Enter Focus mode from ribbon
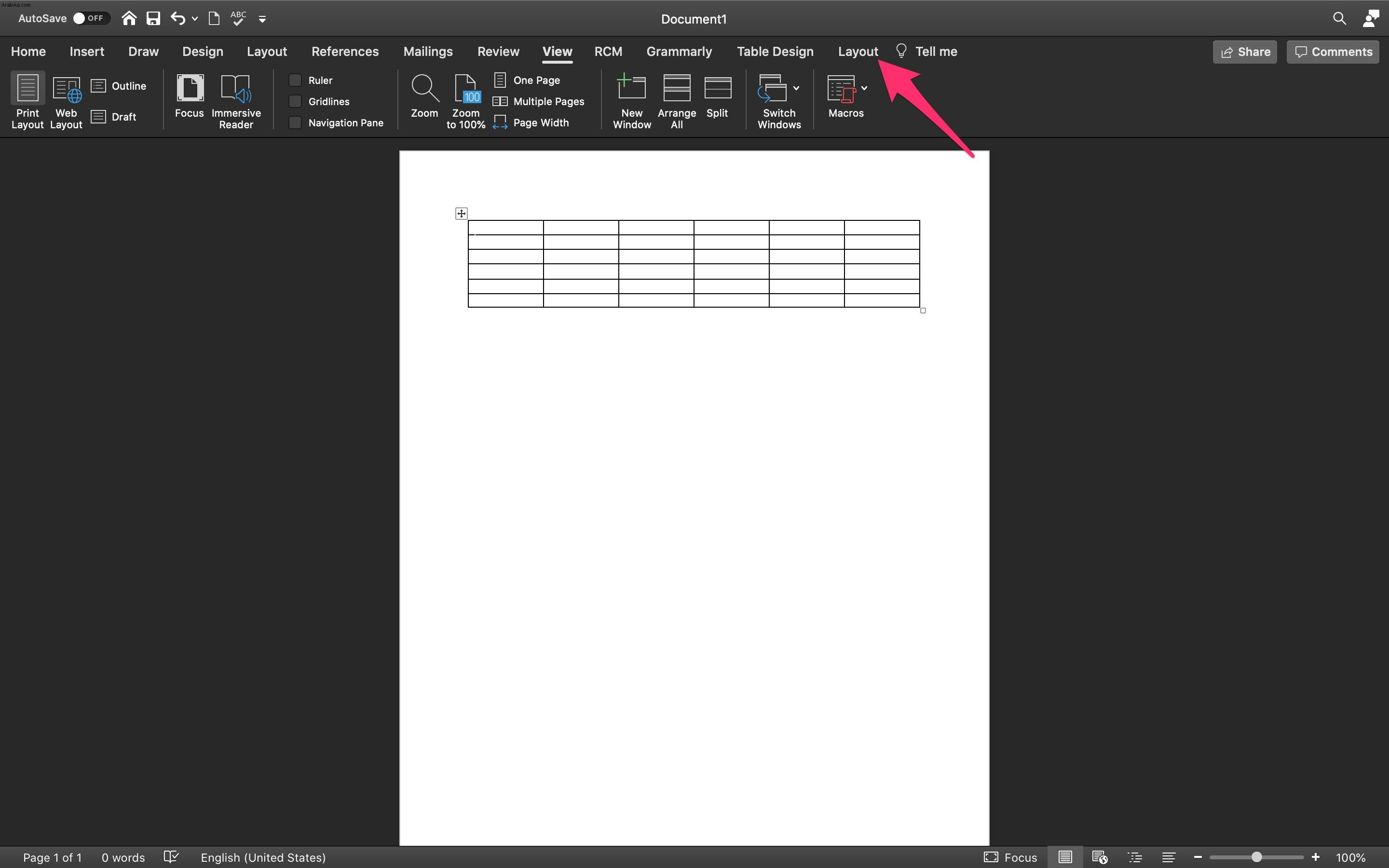This screenshot has width=1389, height=868. coord(190,96)
